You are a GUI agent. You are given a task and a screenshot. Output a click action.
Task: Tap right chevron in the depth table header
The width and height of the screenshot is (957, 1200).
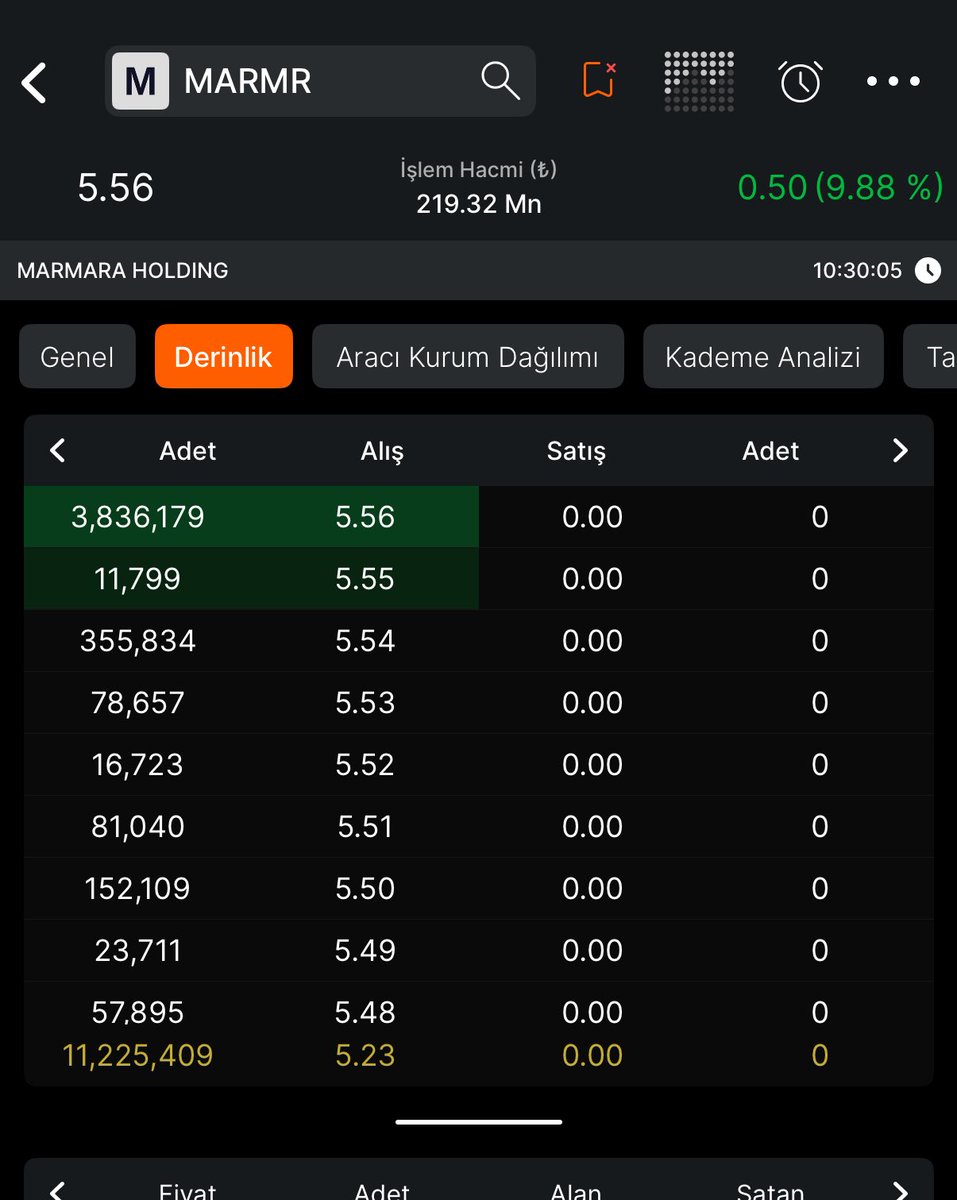coord(900,451)
